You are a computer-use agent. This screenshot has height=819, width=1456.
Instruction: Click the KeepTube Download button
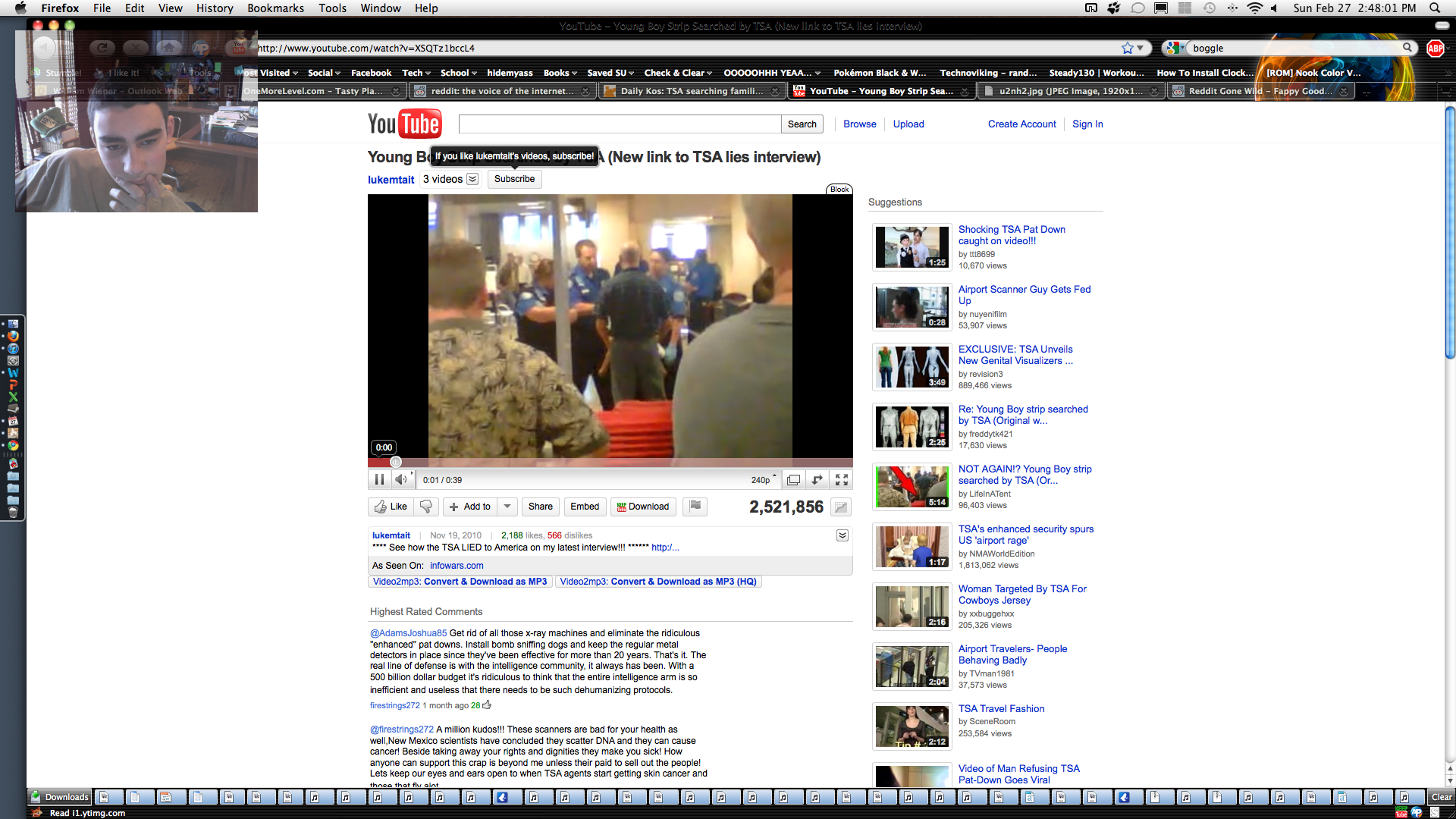coord(643,507)
